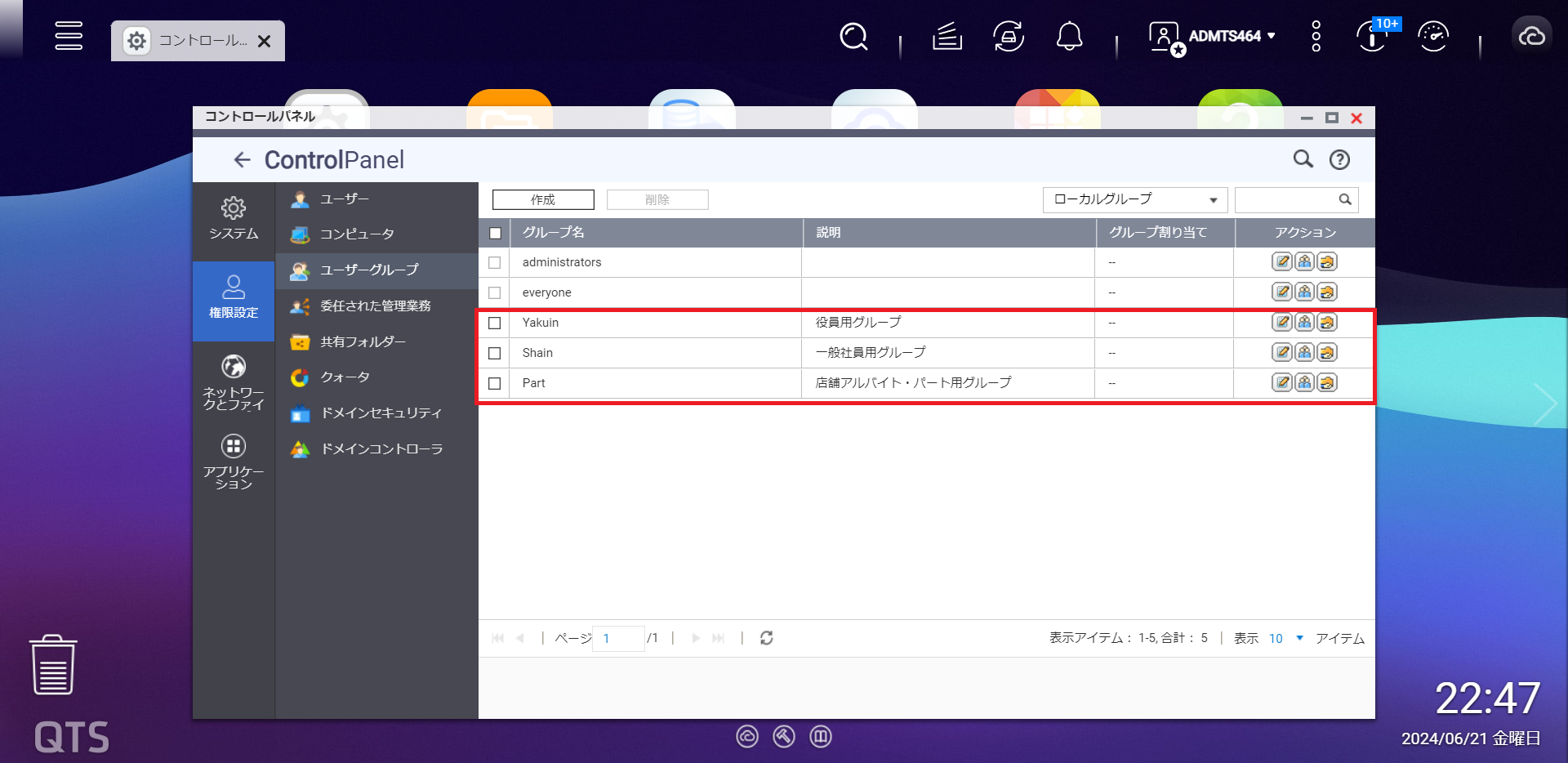Viewport: 1568px width, 763px height.
Task: Check the everyone group checkbox
Action: click(x=495, y=293)
